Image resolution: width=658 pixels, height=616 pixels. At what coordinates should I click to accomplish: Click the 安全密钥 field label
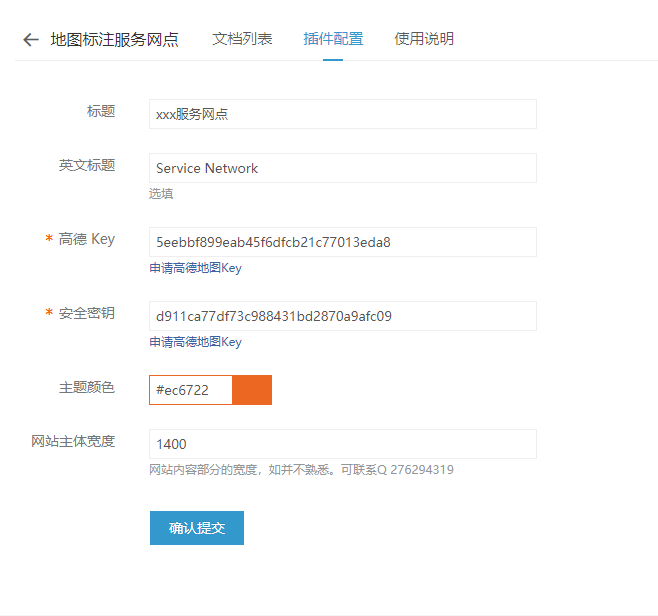86,313
